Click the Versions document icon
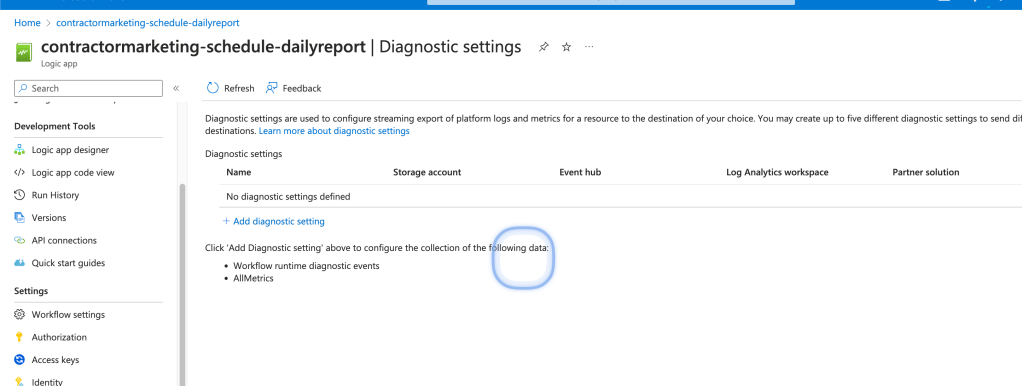 pyautogui.click(x=20, y=218)
